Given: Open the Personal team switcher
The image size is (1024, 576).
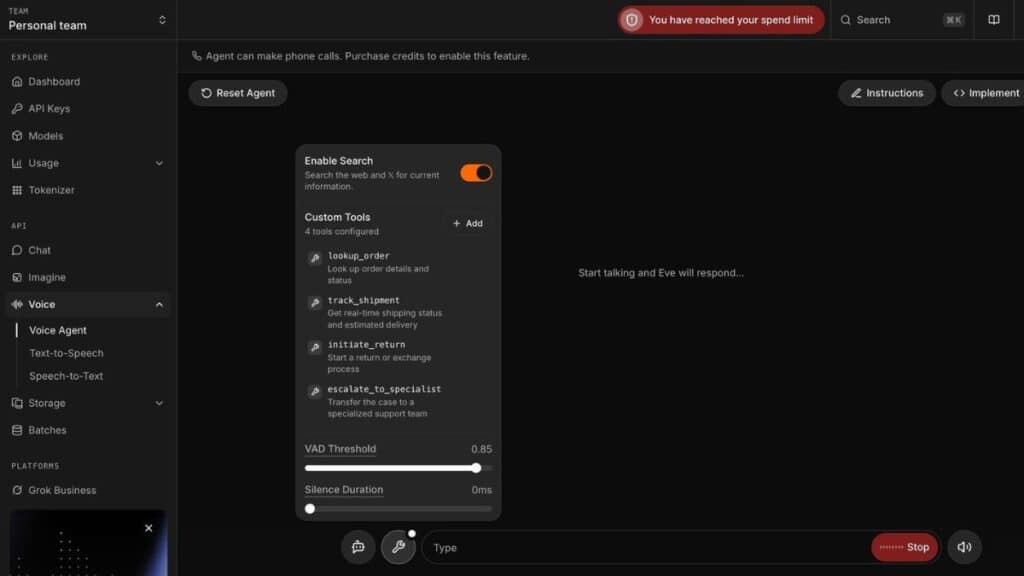Looking at the screenshot, I should click(88, 19).
